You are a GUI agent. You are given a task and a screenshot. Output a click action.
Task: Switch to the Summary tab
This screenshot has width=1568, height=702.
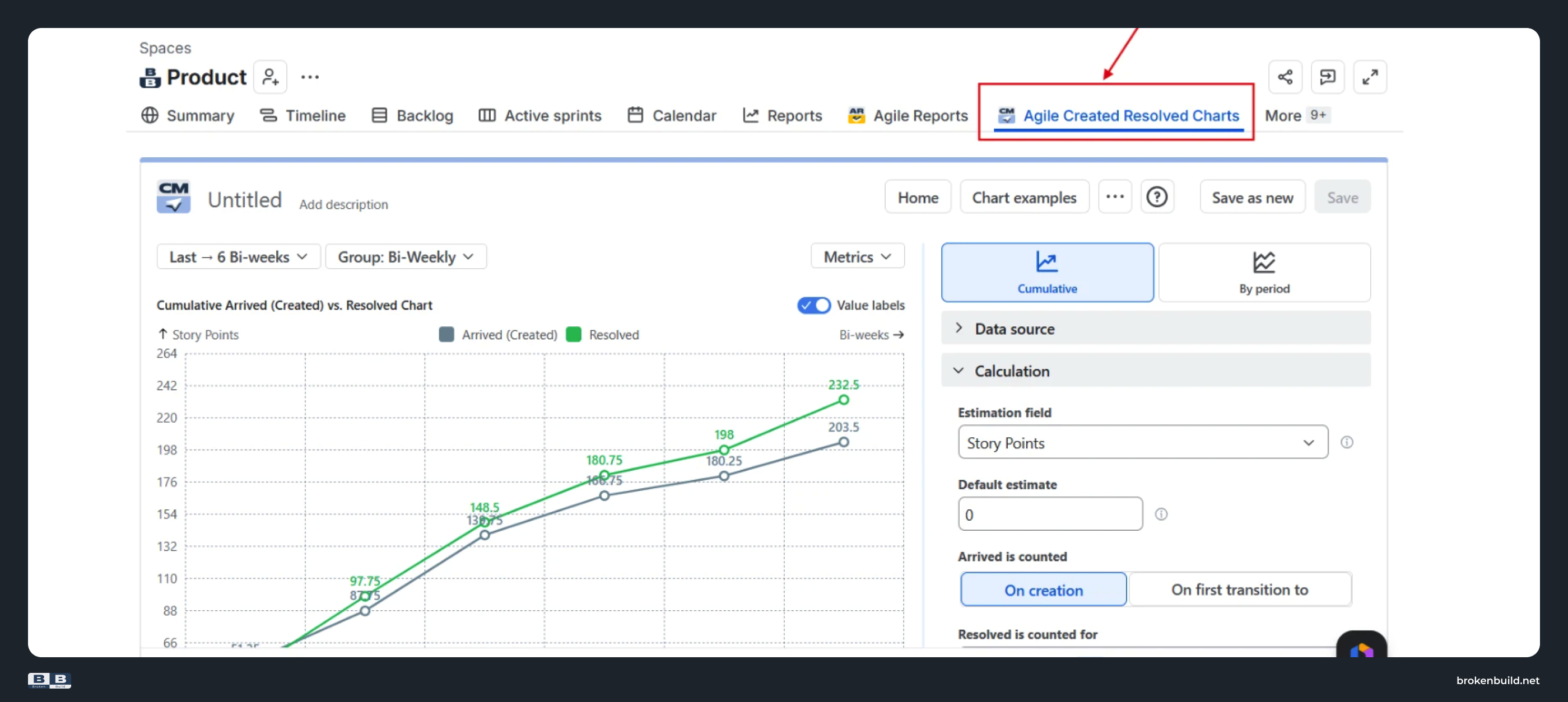click(188, 115)
